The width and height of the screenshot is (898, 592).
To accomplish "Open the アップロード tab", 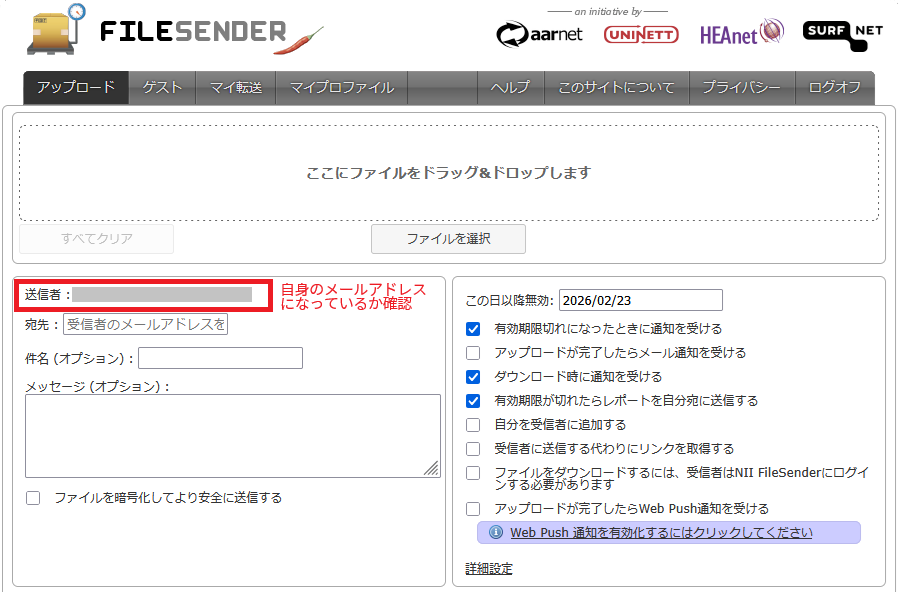I will click(x=76, y=88).
